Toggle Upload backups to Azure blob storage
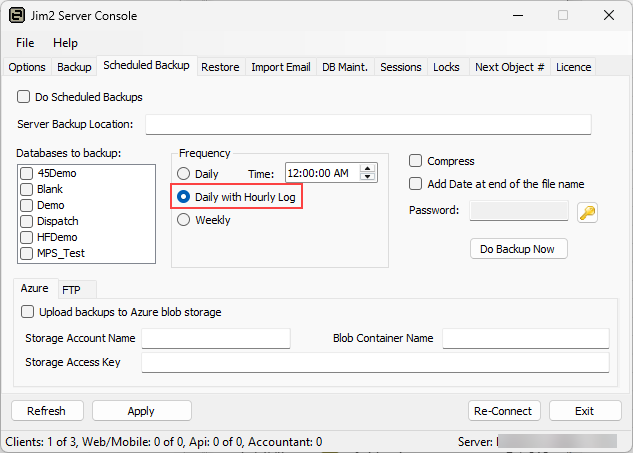The height and width of the screenshot is (453, 633). tap(28, 312)
